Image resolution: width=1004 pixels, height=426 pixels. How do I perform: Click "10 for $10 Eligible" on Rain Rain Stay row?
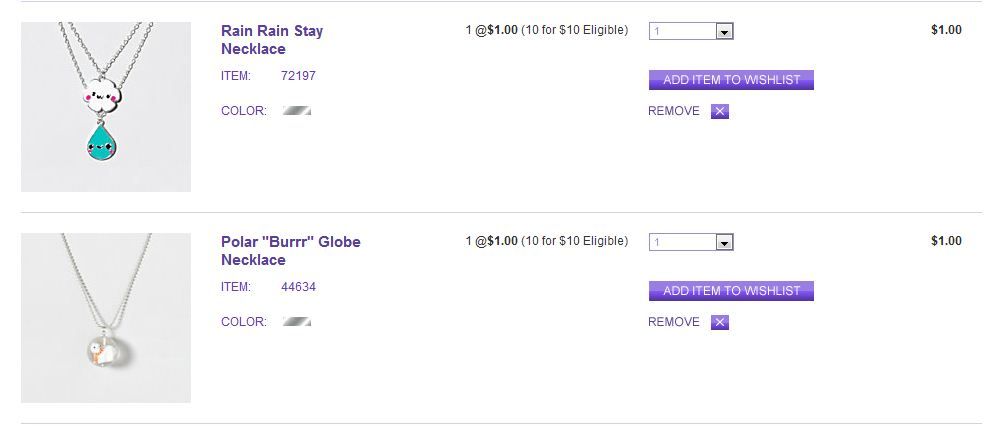click(575, 30)
